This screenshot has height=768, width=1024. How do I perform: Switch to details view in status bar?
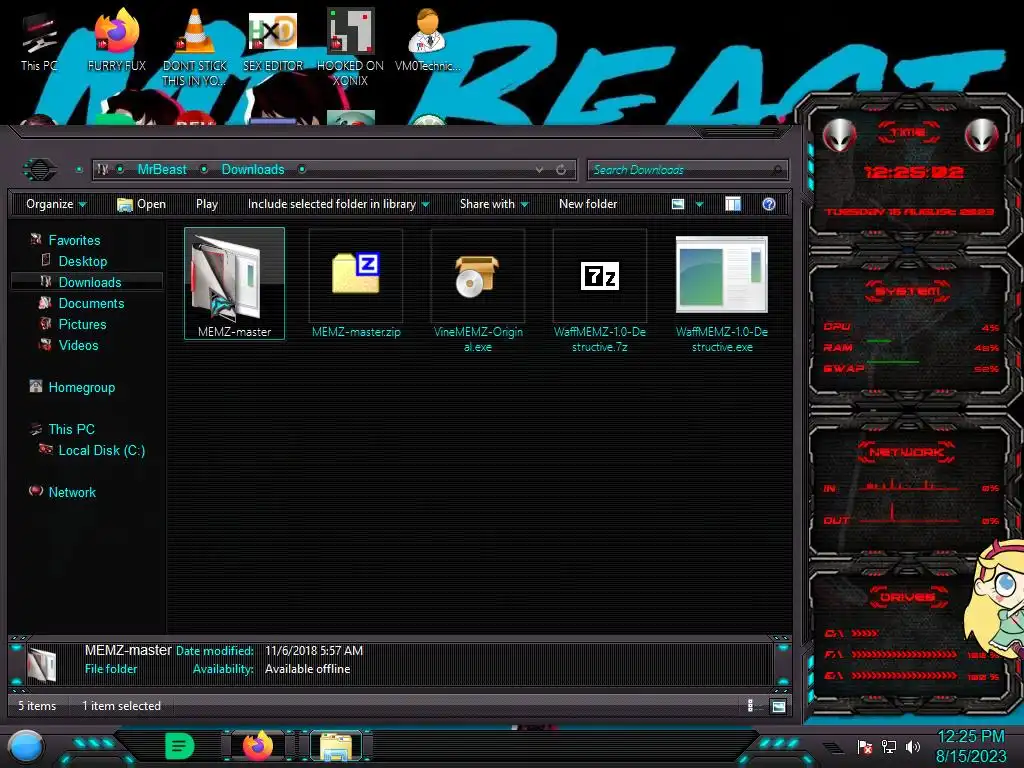click(750, 705)
